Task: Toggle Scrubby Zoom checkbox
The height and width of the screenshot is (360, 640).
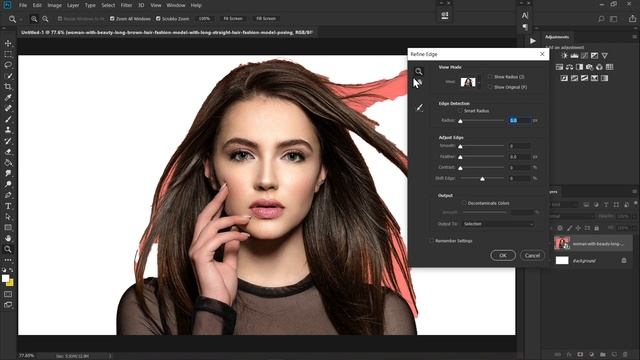Action: pos(158,19)
